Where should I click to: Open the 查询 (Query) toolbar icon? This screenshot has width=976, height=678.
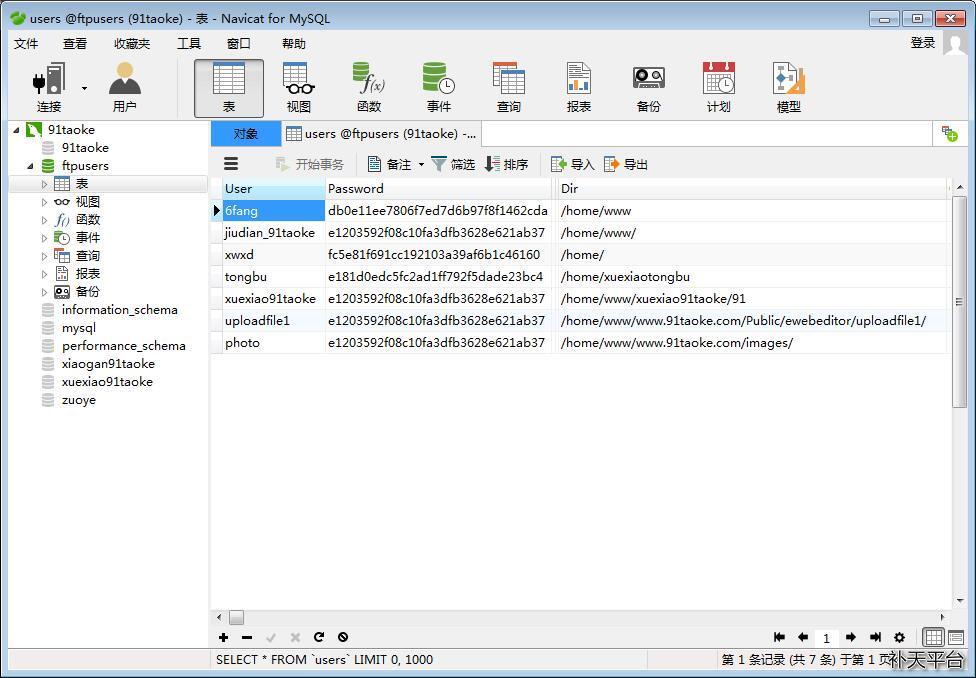point(509,87)
